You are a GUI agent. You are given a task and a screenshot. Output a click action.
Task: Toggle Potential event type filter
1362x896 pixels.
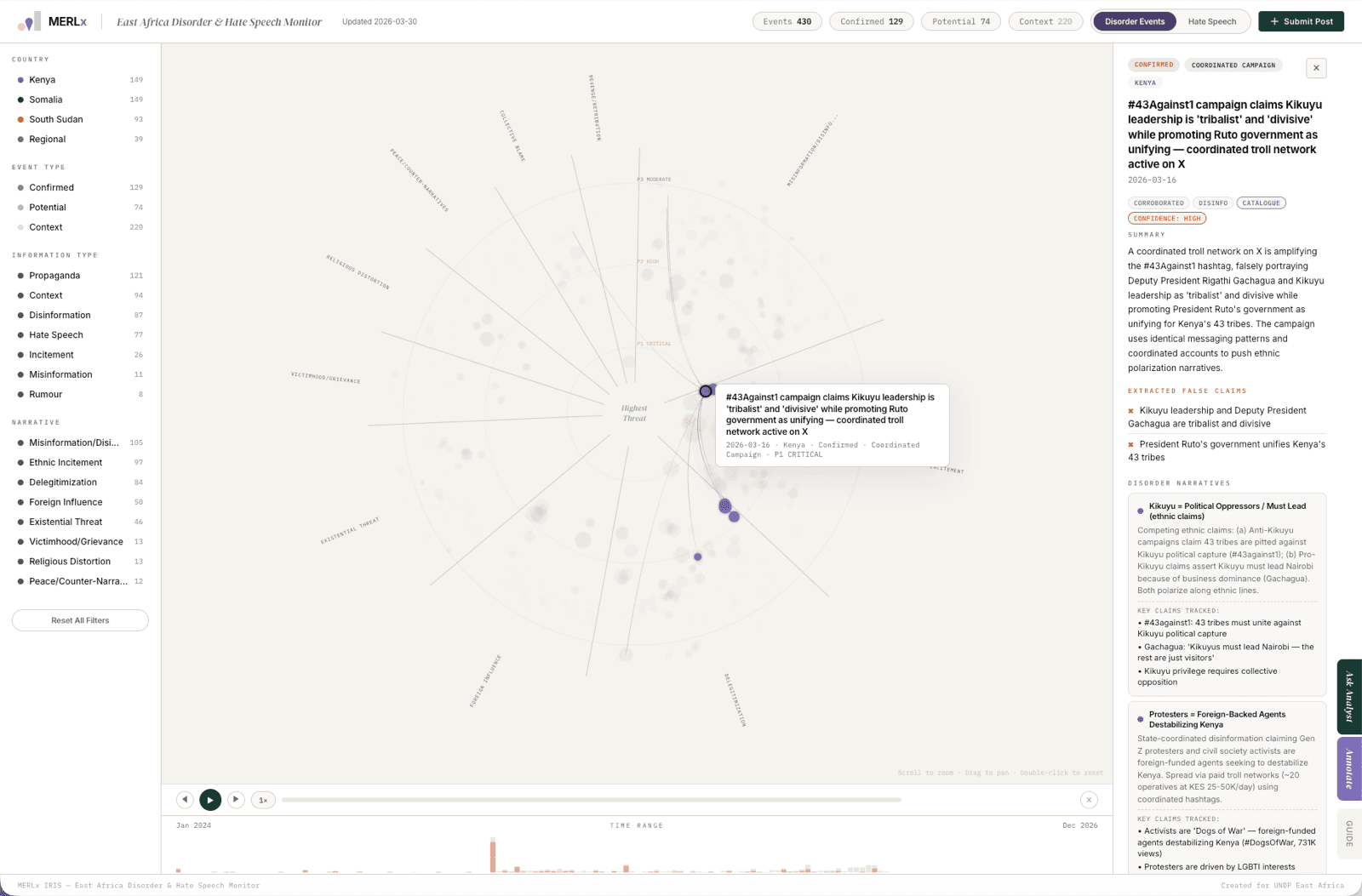coord(80,207)
